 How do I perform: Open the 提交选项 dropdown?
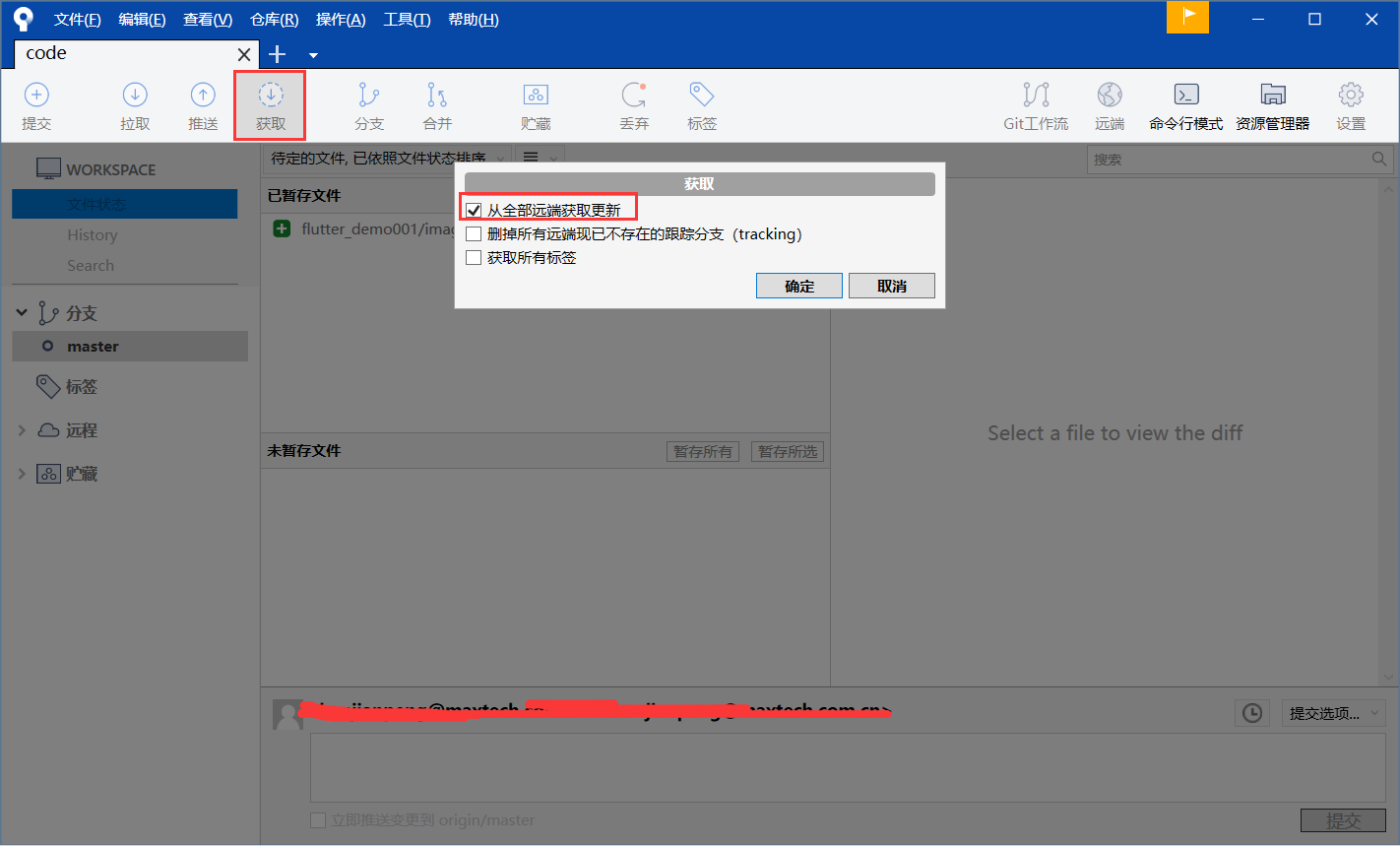1333,712
